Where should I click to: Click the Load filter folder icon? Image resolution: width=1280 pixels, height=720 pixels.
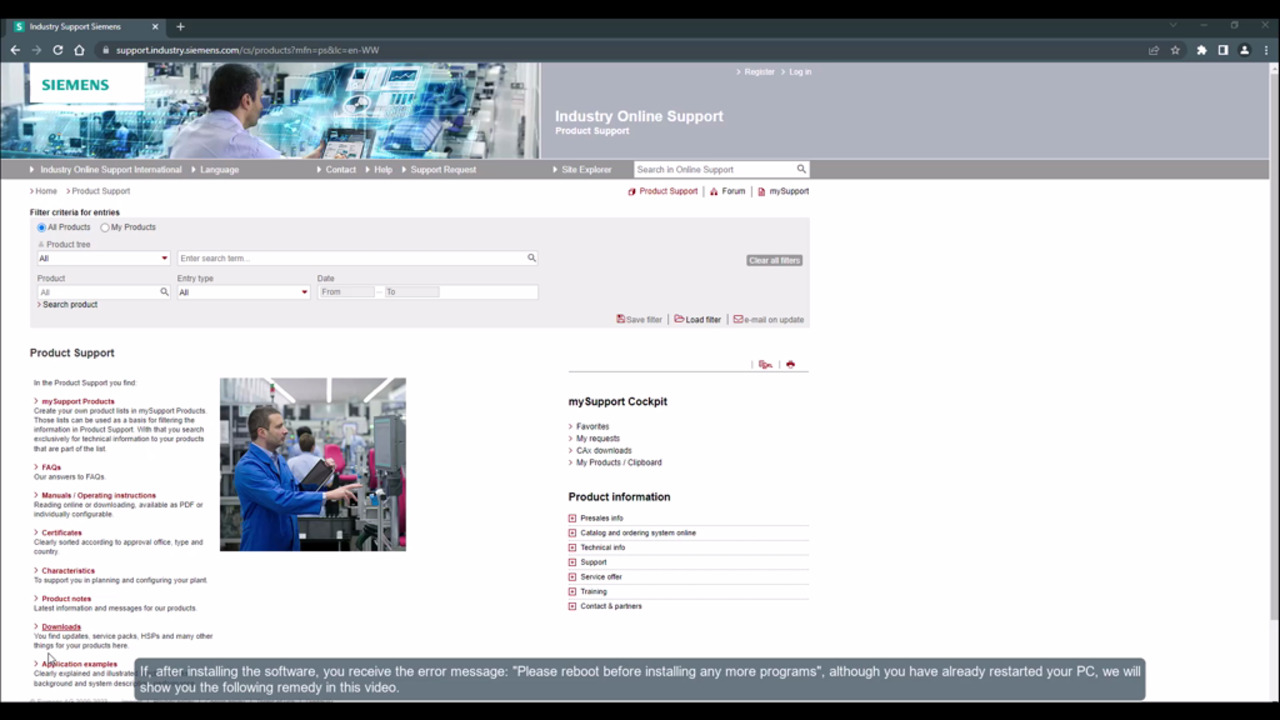[x=679, y=319]
